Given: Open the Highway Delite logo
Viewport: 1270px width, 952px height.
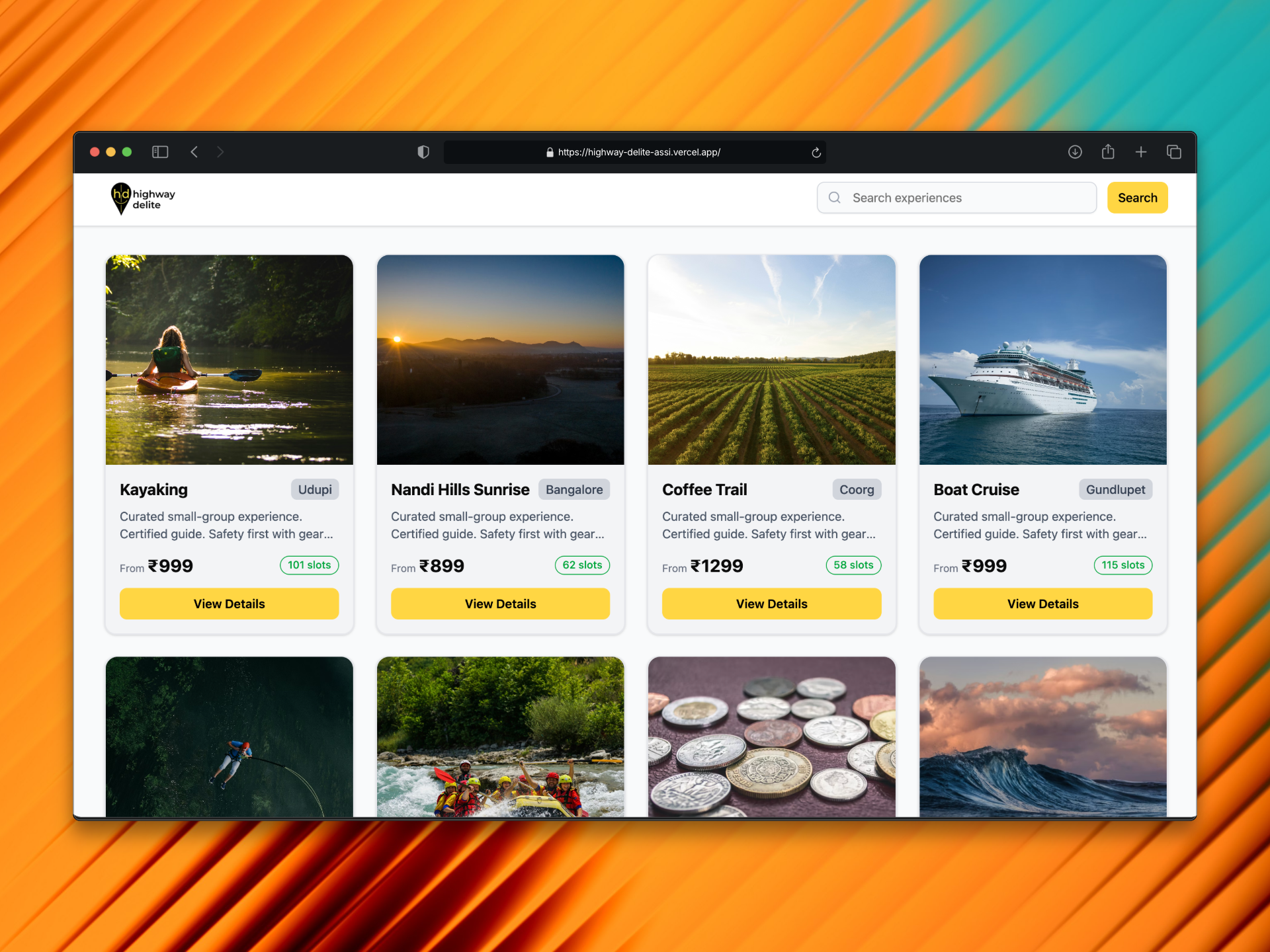Looking at the screenshot, I should 143,199.
